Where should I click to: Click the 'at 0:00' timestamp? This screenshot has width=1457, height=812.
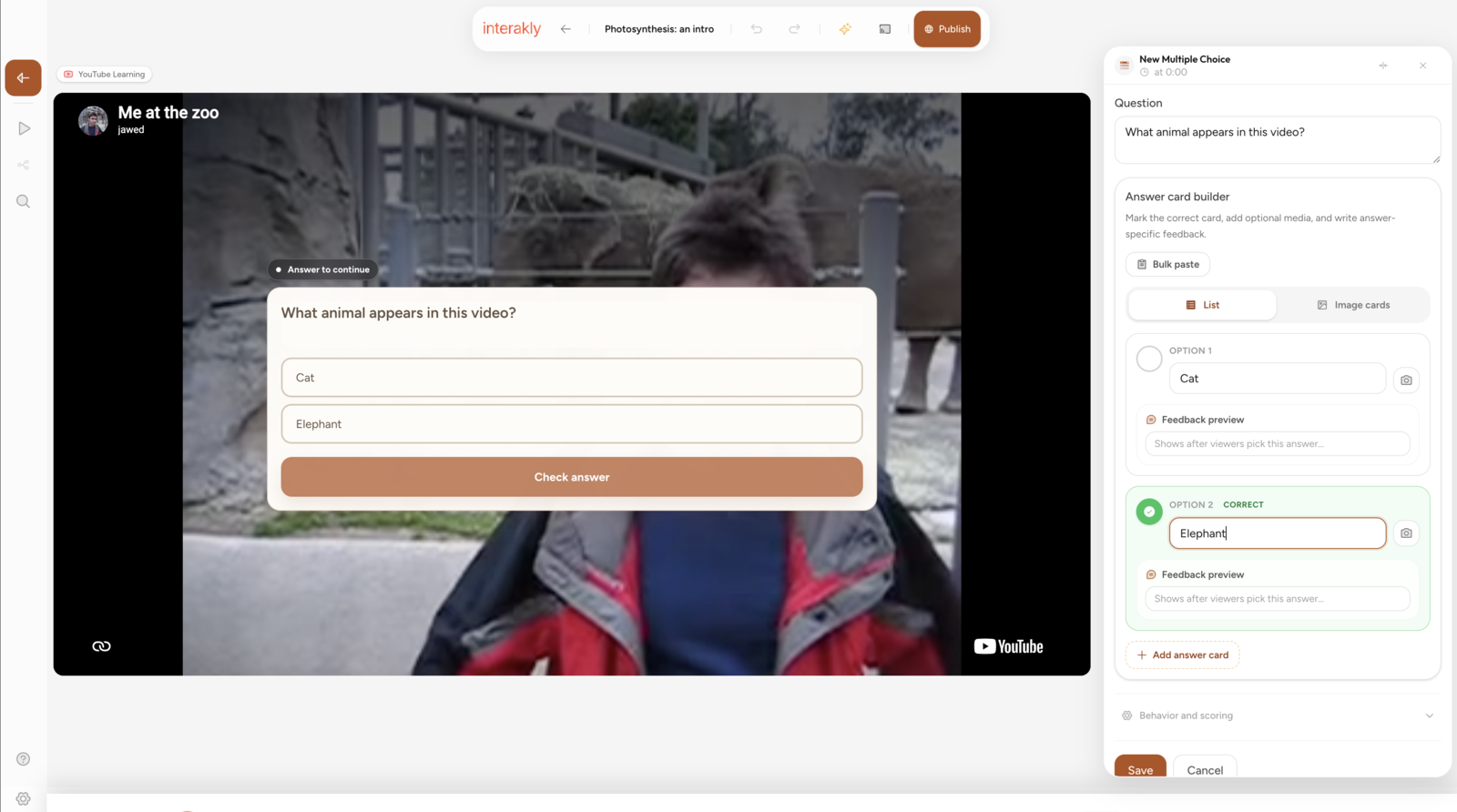pyautogui.click(x=1170, y=73)
